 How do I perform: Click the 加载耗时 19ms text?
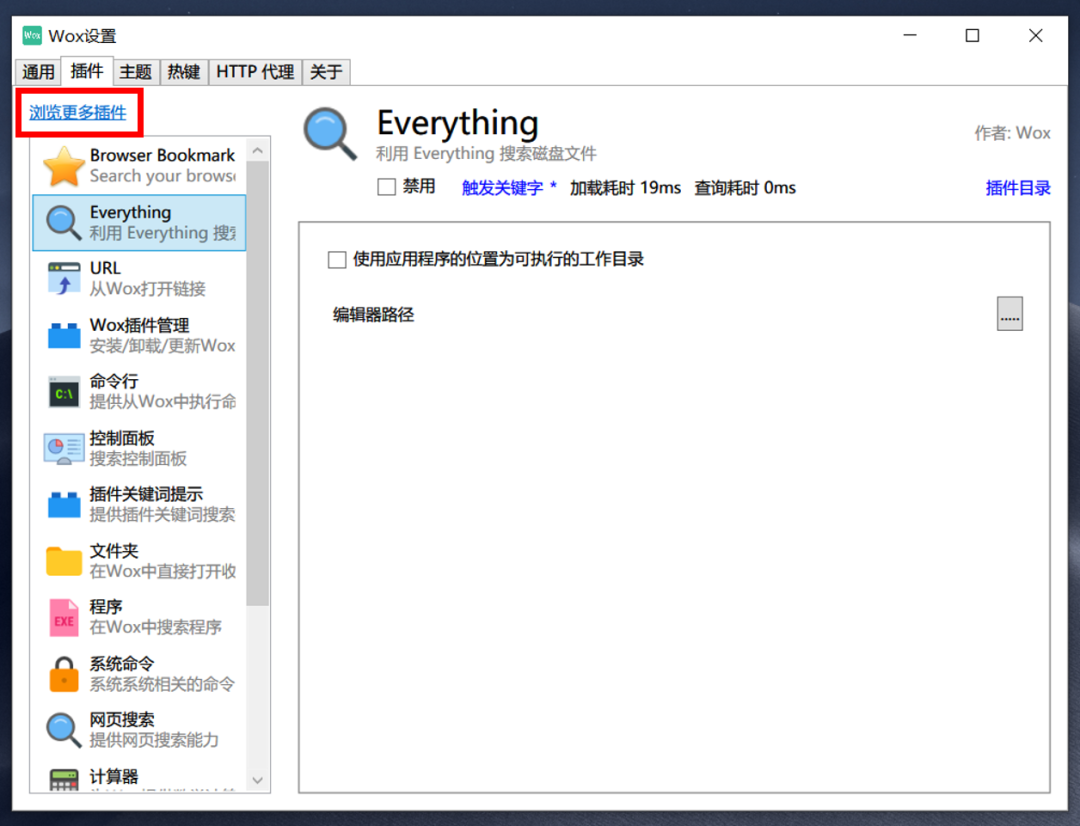(x=625, y=187)
